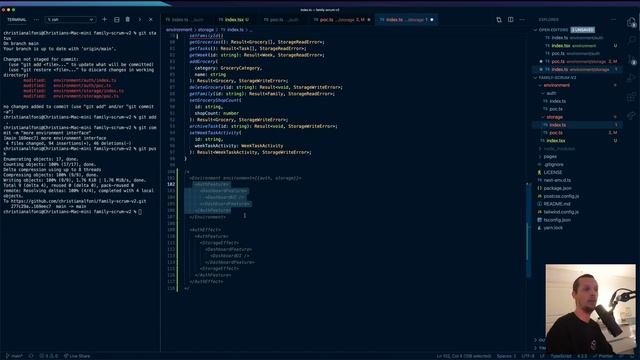Collapse the storage folder in the Explorer
This screenshot has width=640, height=360.
point(554,117)
